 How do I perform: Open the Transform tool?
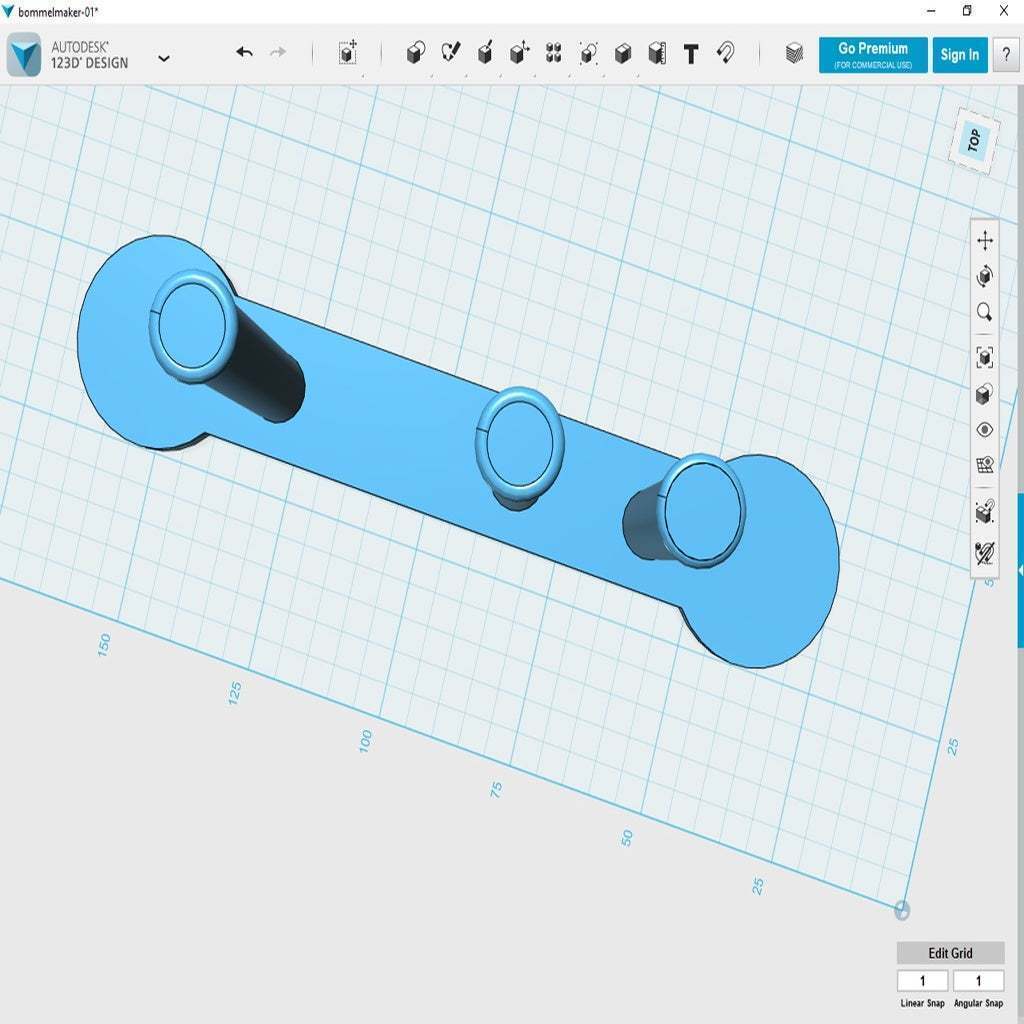tap(348, 52)
